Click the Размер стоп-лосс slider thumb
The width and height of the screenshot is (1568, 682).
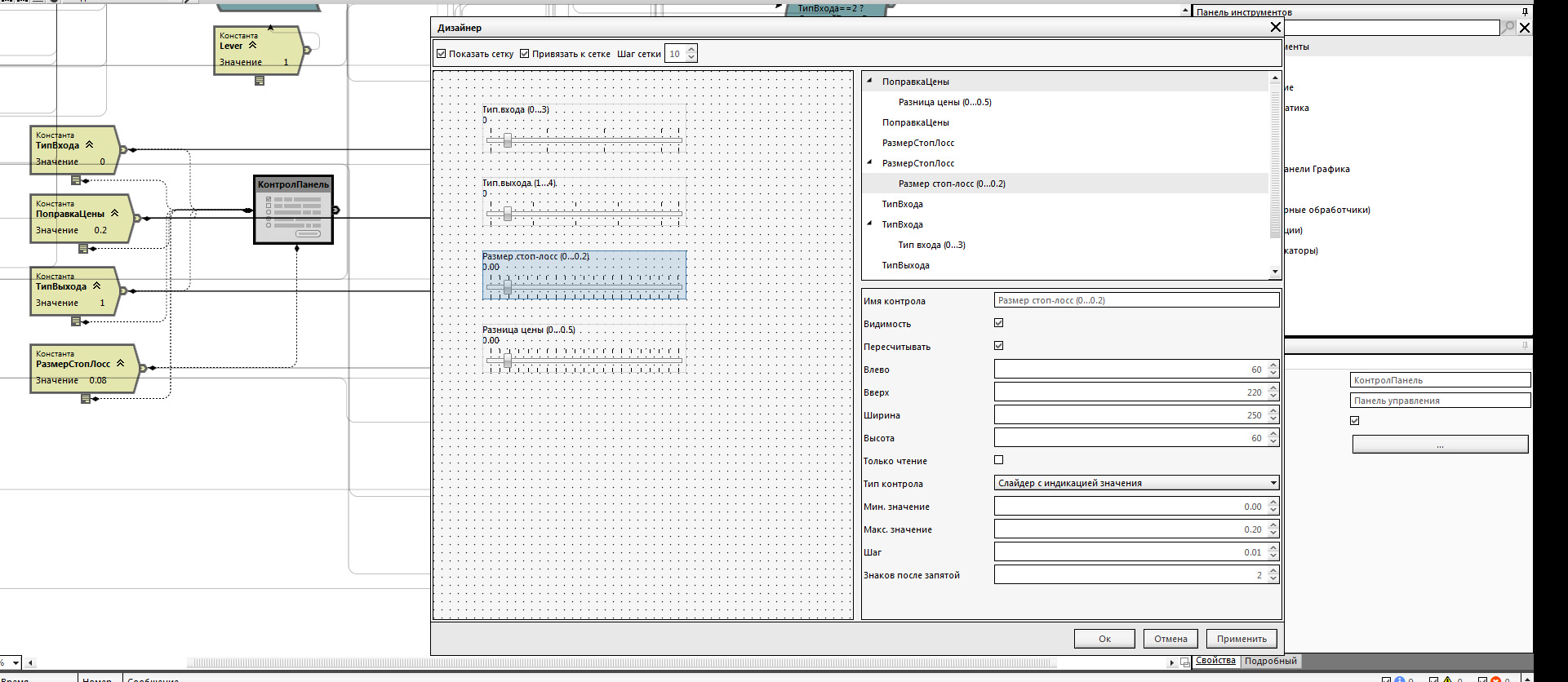(x=508, y=287)
